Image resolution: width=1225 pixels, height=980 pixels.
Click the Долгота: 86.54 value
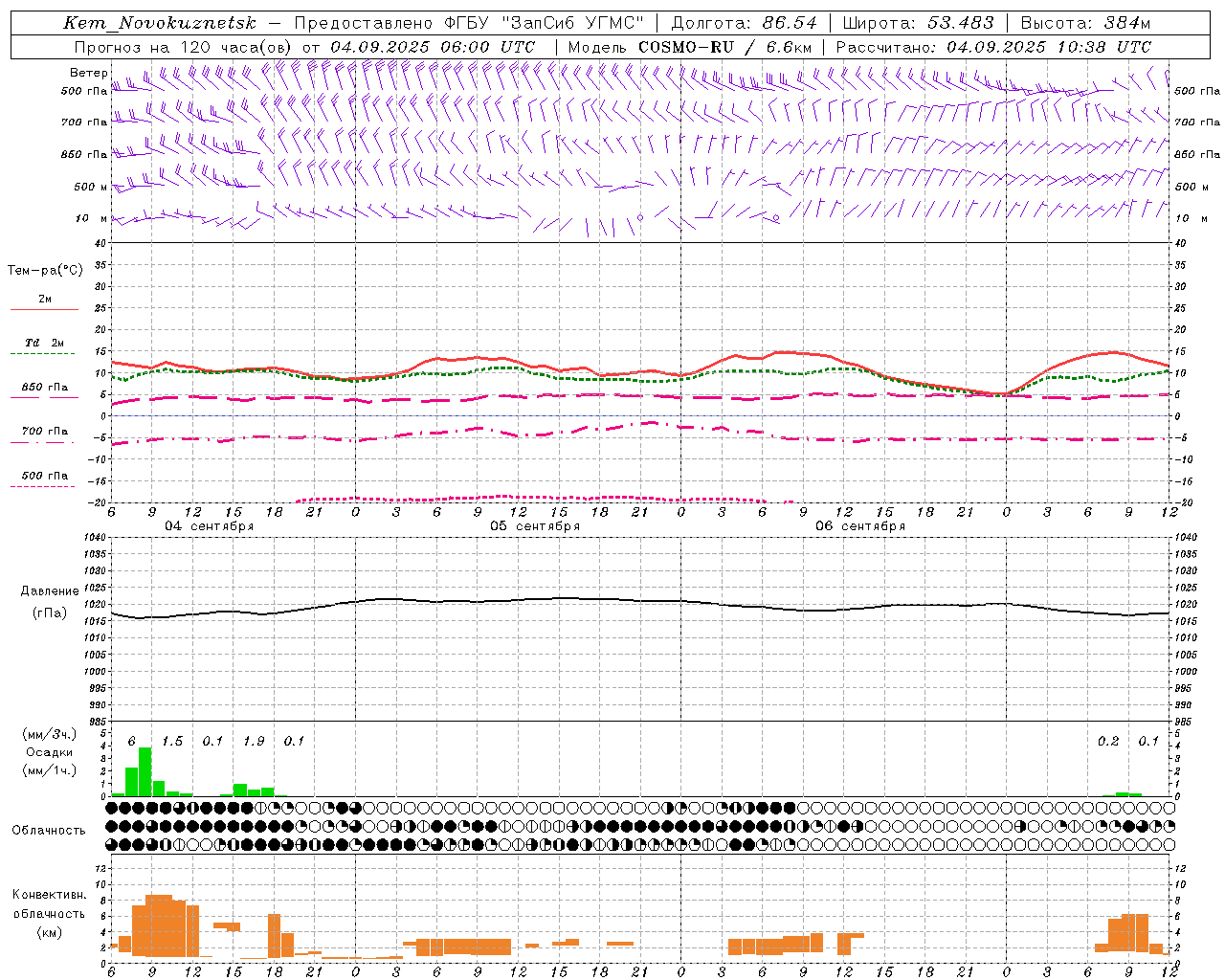[745, 23]
